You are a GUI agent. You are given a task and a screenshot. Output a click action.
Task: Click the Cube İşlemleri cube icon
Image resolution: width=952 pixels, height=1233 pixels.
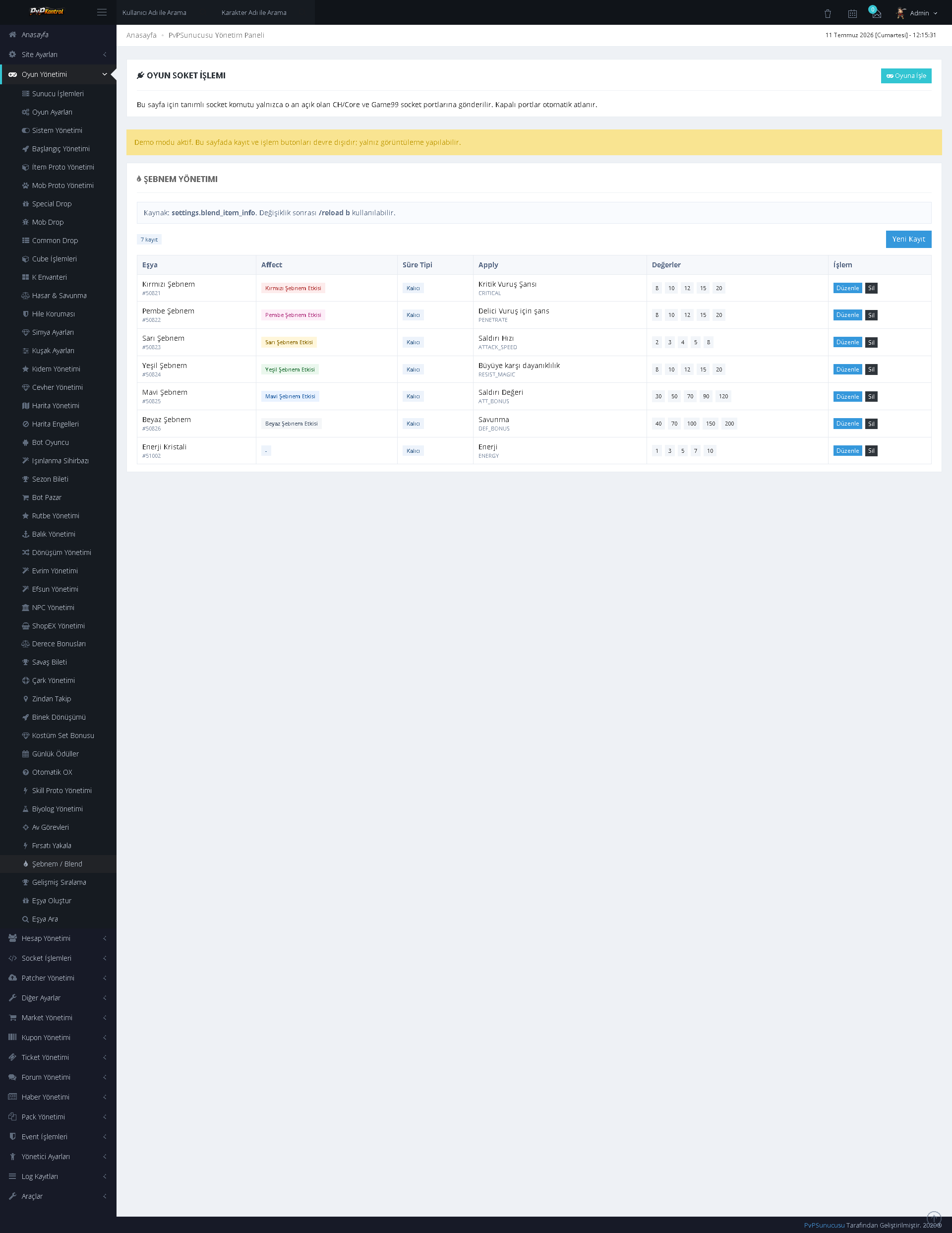25,259
